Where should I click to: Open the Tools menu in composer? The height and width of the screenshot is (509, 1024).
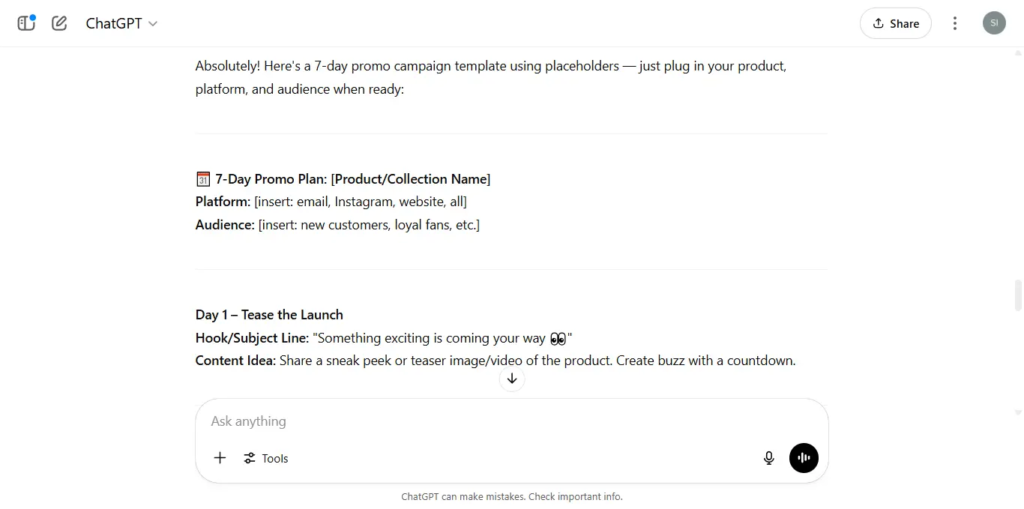pos(266,458)
